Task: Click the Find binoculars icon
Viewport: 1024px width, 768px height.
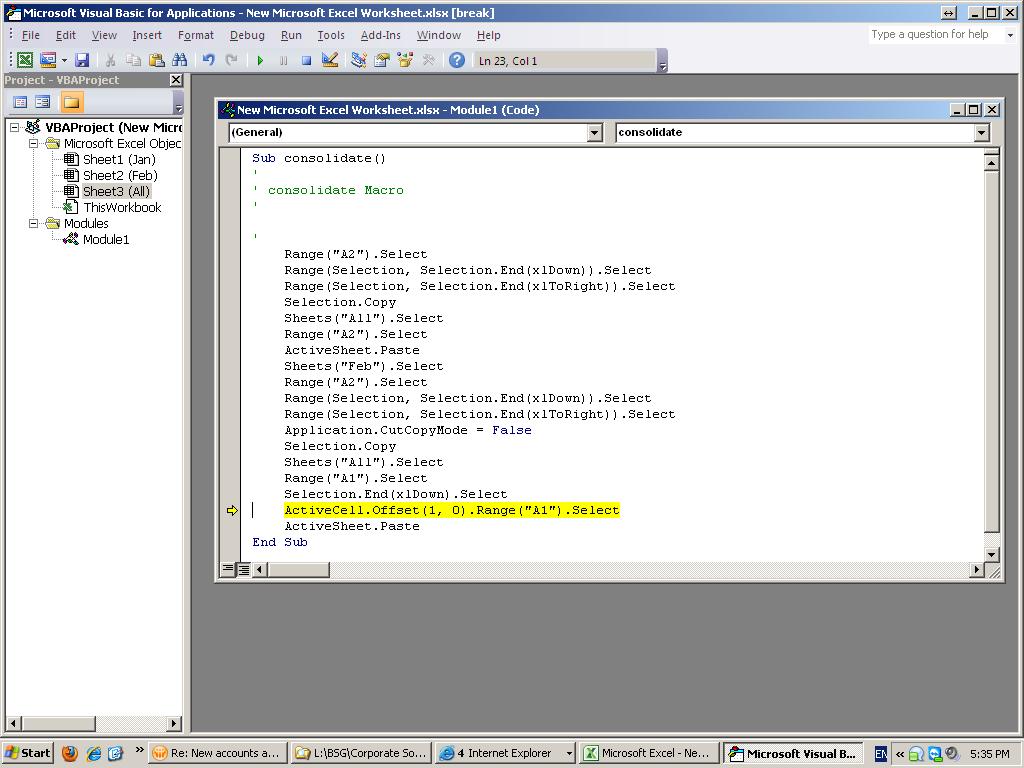Action: pos(180,60)
